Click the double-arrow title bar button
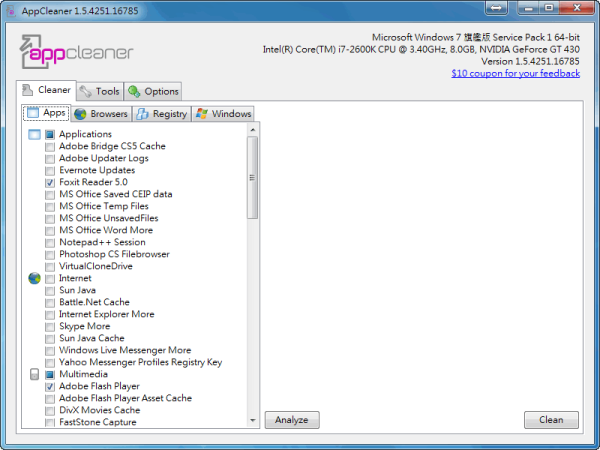Image resolution: width=600 pixels, height=450 pixels. point(496,8)
